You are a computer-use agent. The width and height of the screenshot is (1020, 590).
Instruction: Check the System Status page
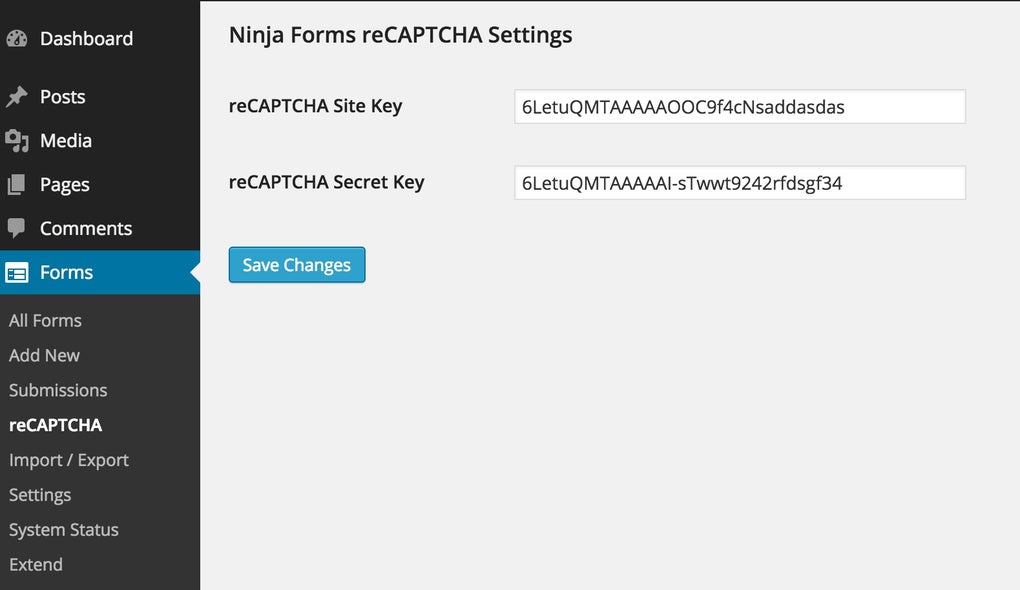[63, 530]
